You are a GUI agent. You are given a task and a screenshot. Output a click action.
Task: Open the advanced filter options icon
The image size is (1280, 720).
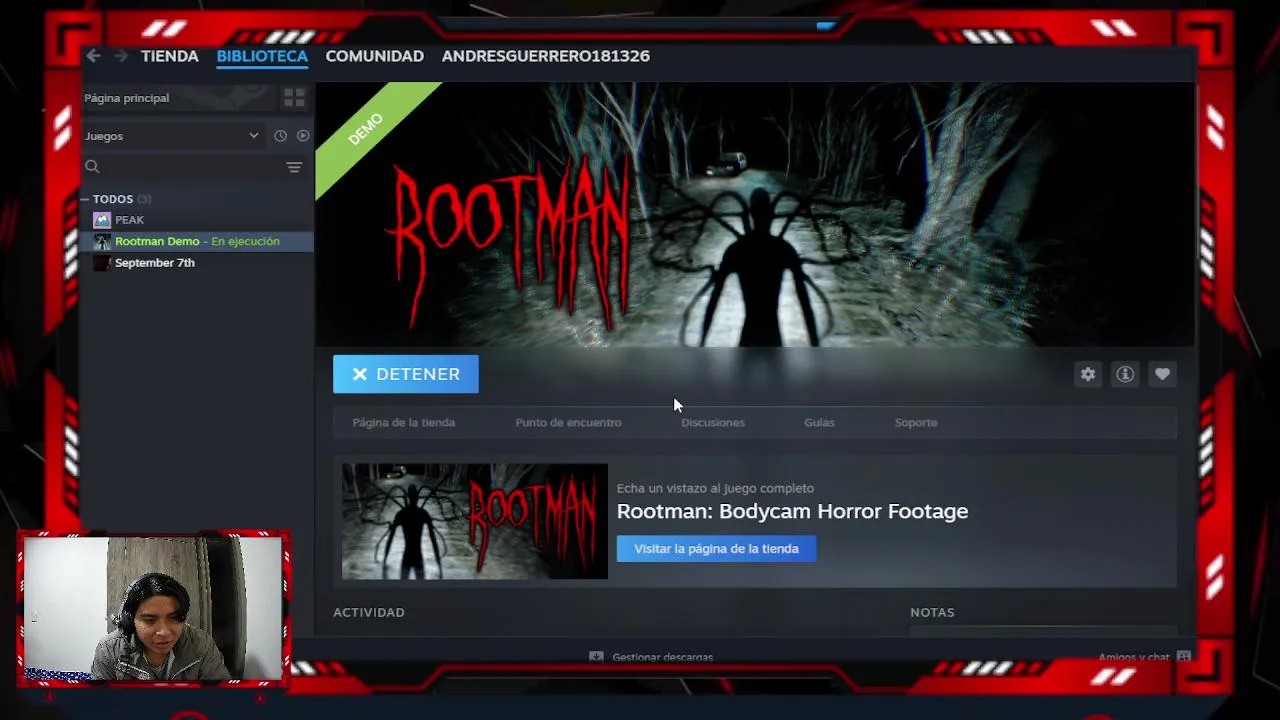[x=294, y=167]
